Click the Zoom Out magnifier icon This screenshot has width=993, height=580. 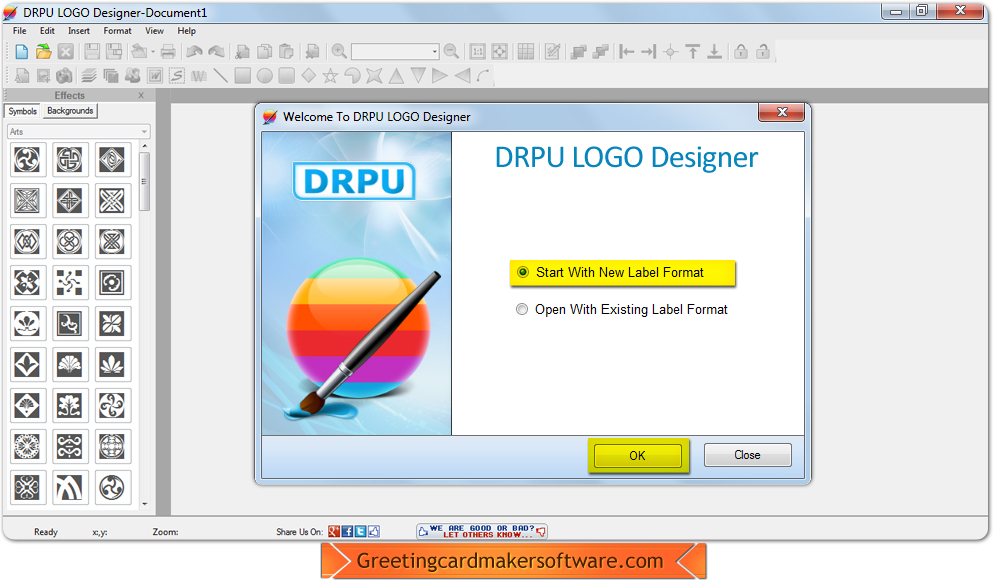pos(452,52)
